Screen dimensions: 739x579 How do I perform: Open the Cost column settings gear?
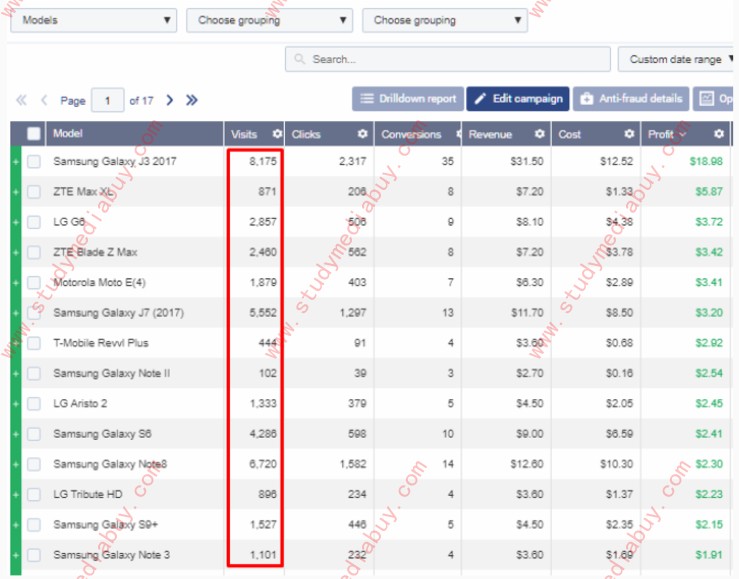pos(629,134)
